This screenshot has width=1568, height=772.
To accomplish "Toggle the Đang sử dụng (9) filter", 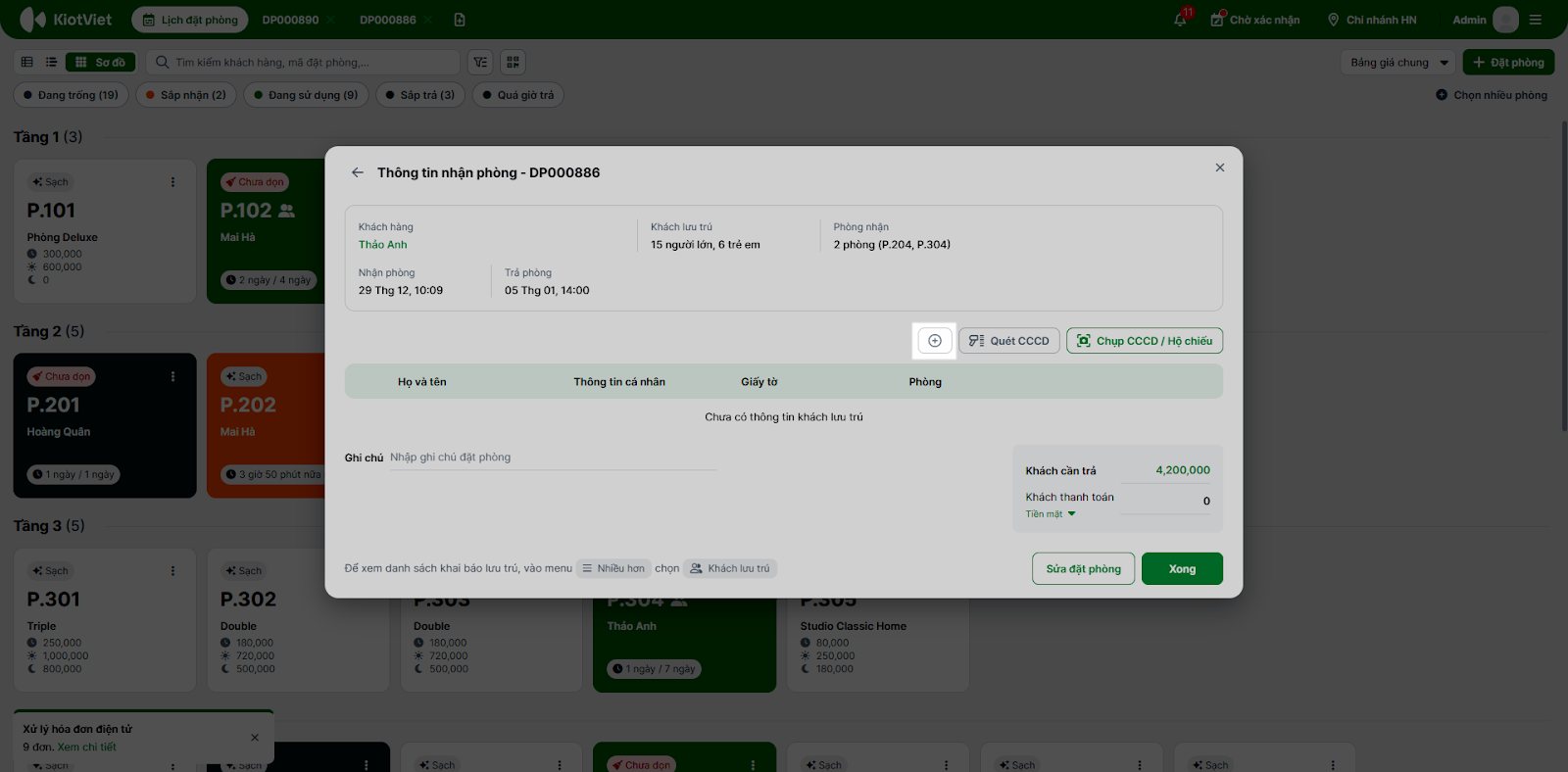I will coord(306,95).
